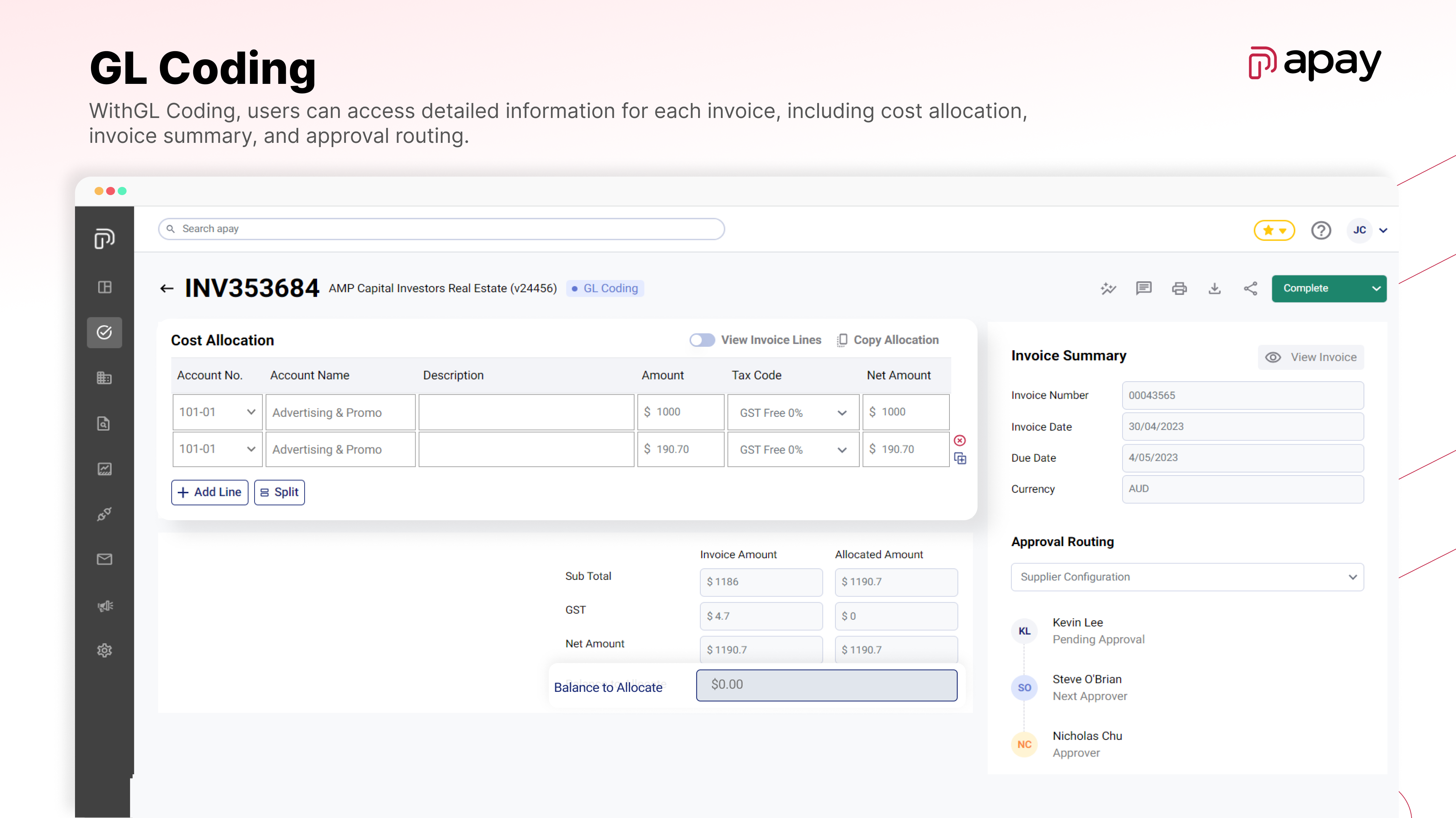The height and width of the screenshot is (818, 1456).
Task: Duplicate the second allocation line icon
Action: click(x=960, y=459)
